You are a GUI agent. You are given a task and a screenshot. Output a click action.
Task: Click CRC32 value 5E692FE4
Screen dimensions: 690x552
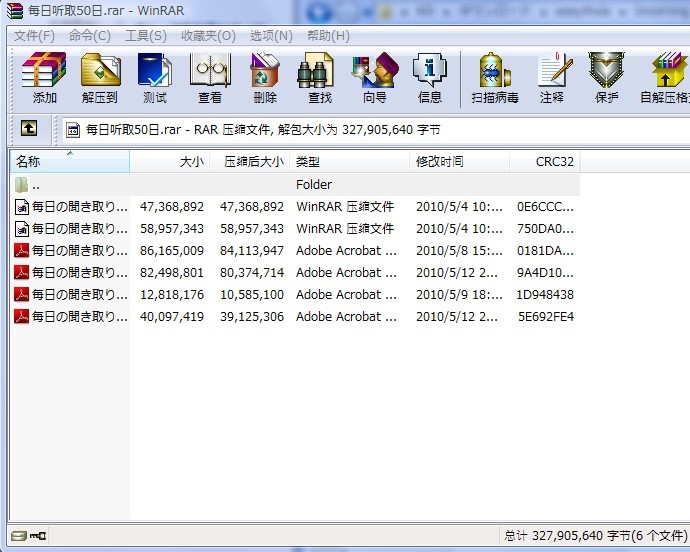click(546, 316)
